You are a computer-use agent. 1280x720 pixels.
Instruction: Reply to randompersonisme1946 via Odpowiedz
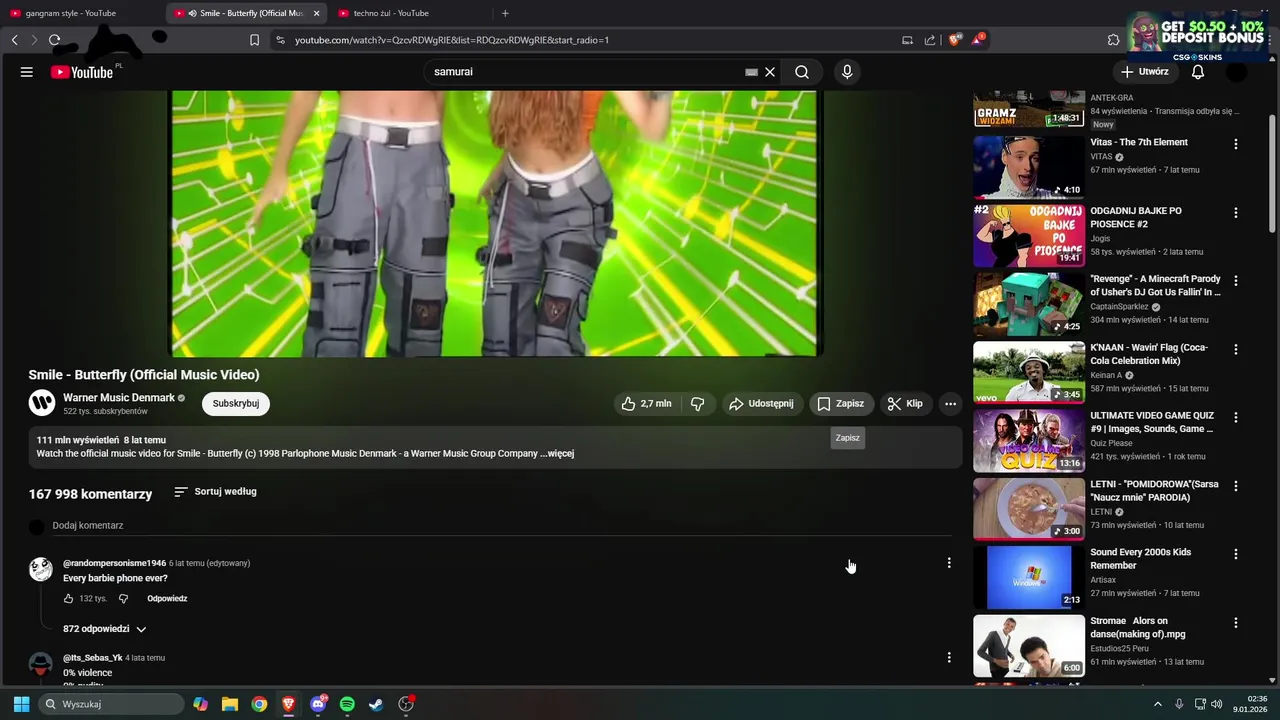click(x=167, y=599)
